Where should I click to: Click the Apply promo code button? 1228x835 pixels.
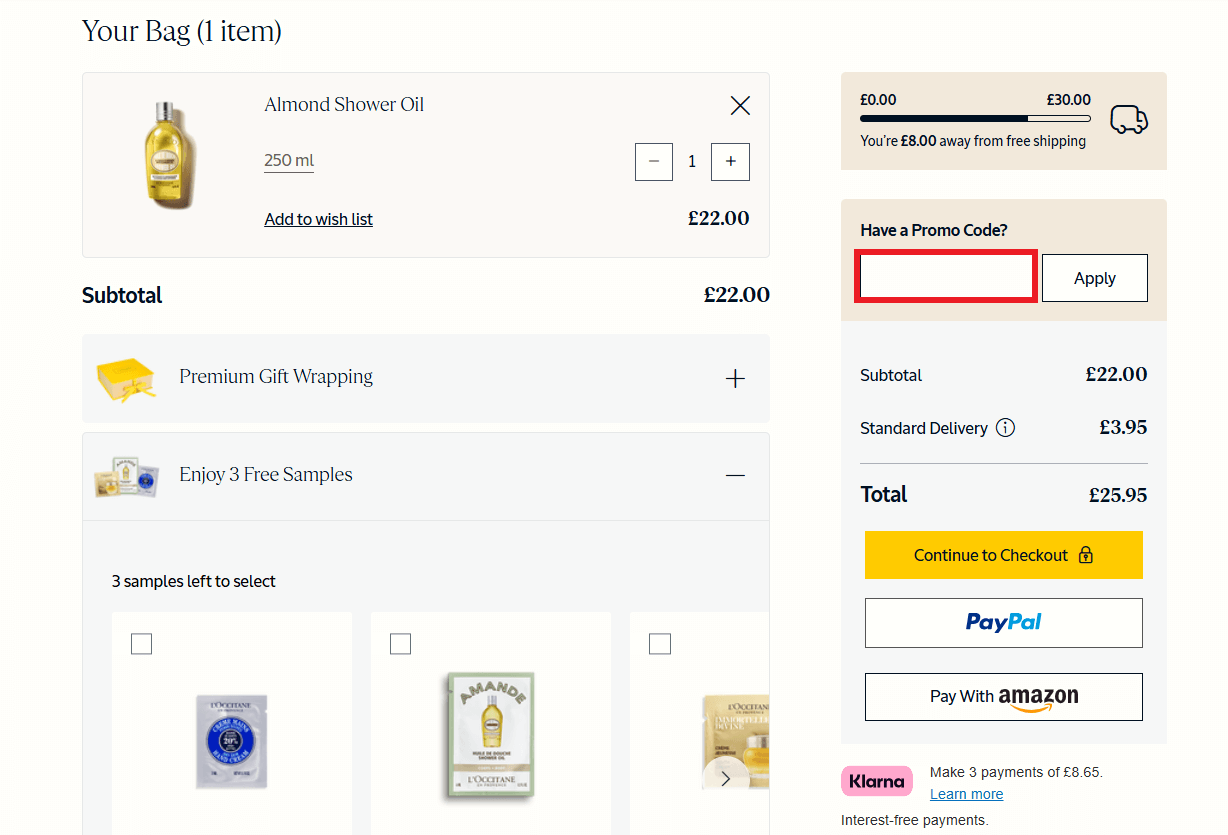[1095, 278]
